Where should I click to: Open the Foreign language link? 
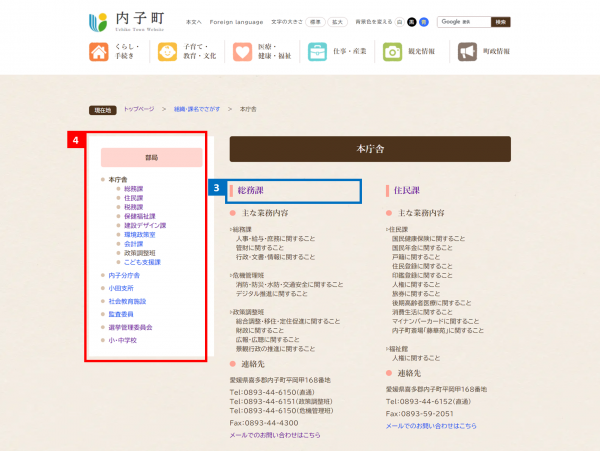[x=236, y=22]
